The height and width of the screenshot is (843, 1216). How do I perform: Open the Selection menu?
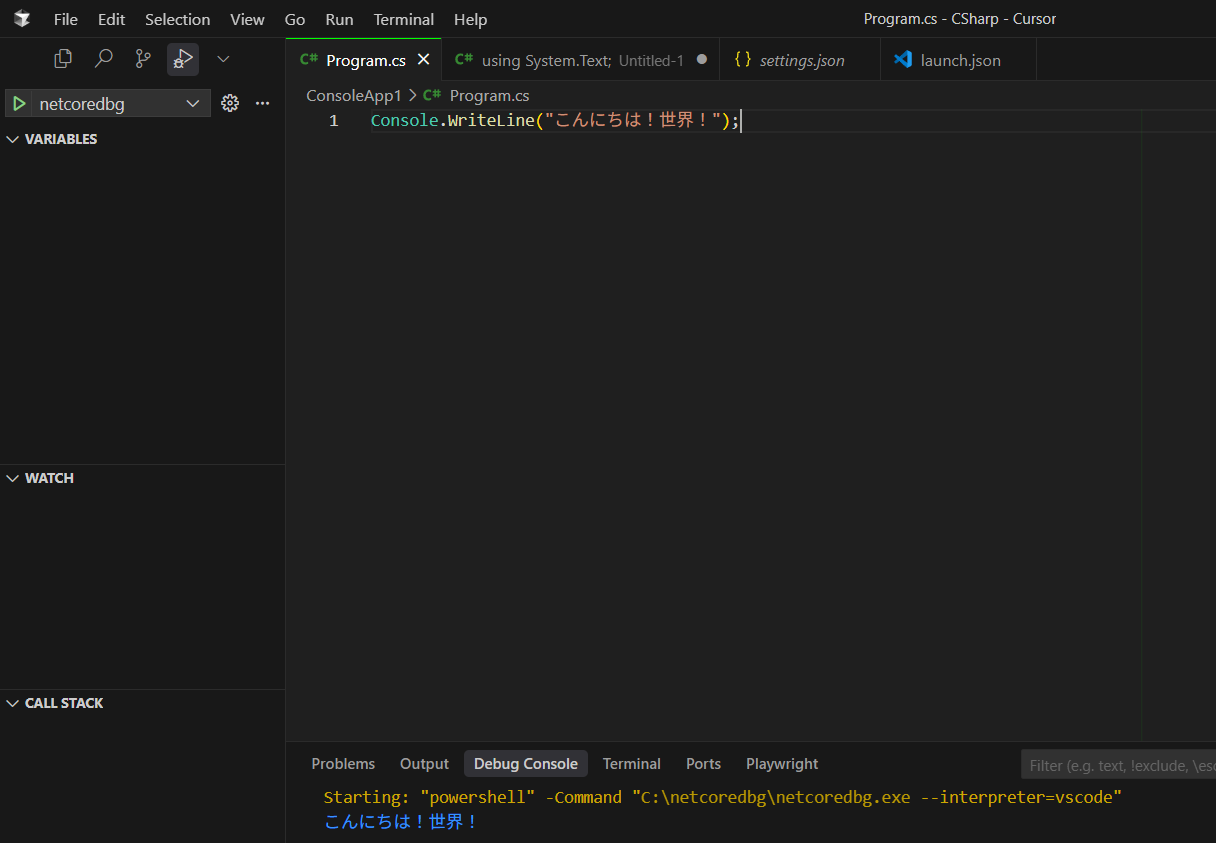(177, 19)
